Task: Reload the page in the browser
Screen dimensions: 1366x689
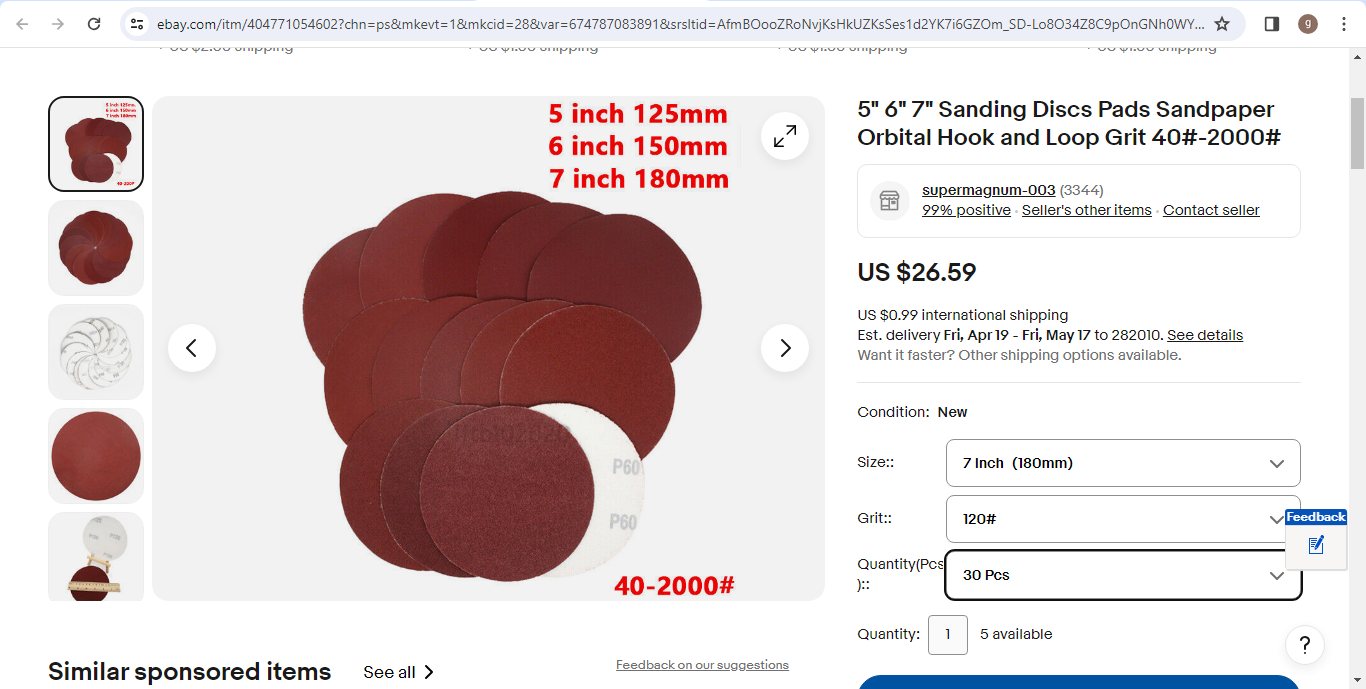Action: point(94,24)
